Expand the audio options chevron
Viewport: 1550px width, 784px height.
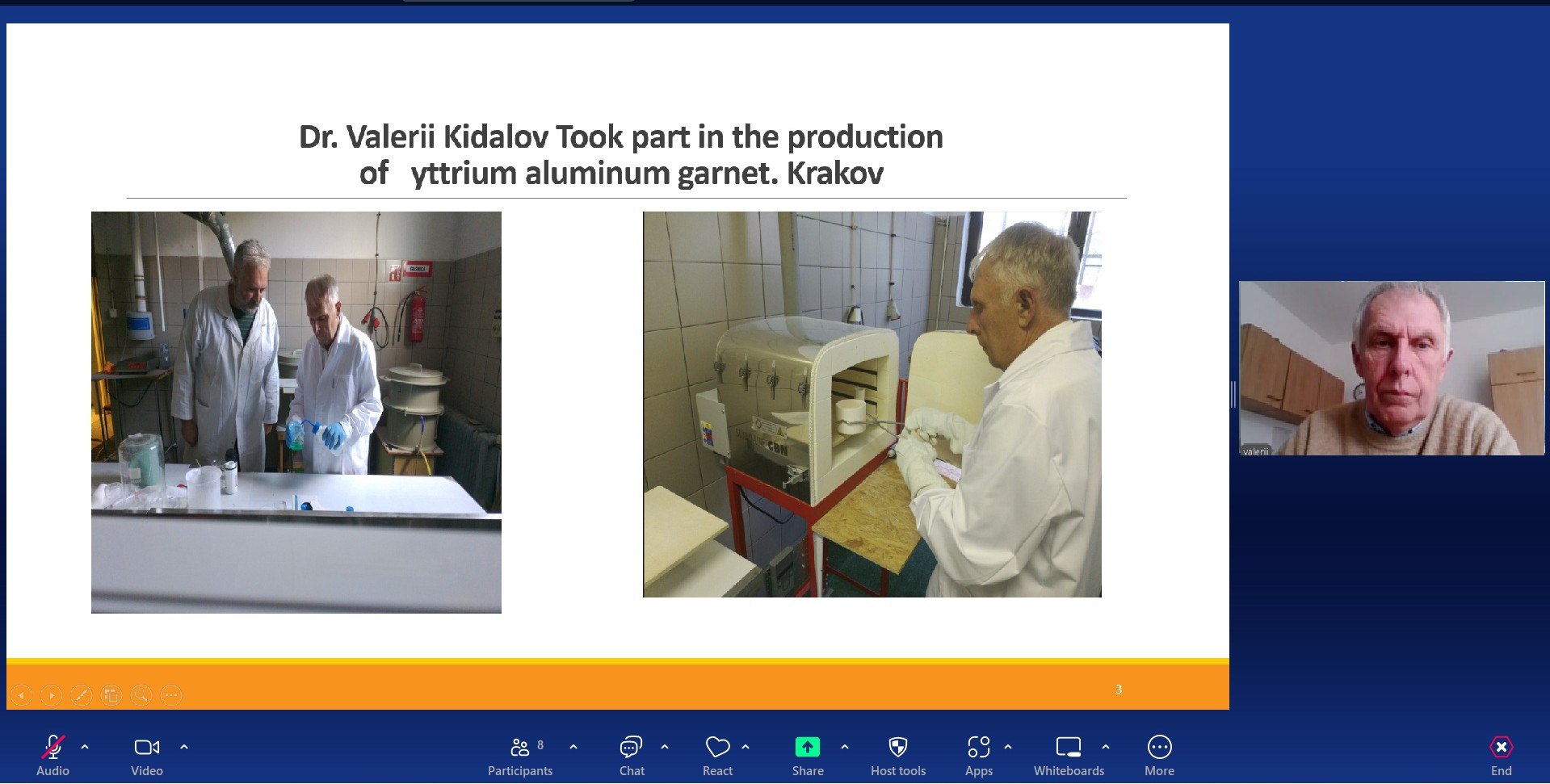[85, 747]
